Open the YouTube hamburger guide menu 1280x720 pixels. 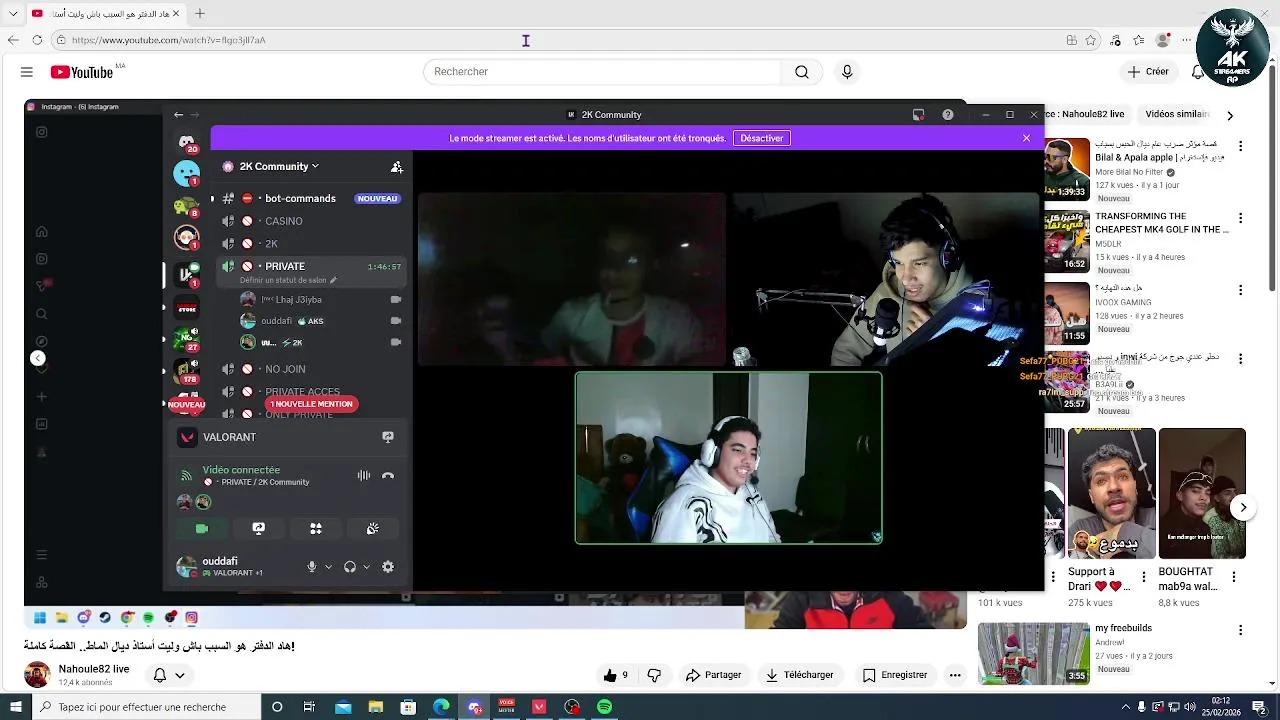click(x=27, y=72)
